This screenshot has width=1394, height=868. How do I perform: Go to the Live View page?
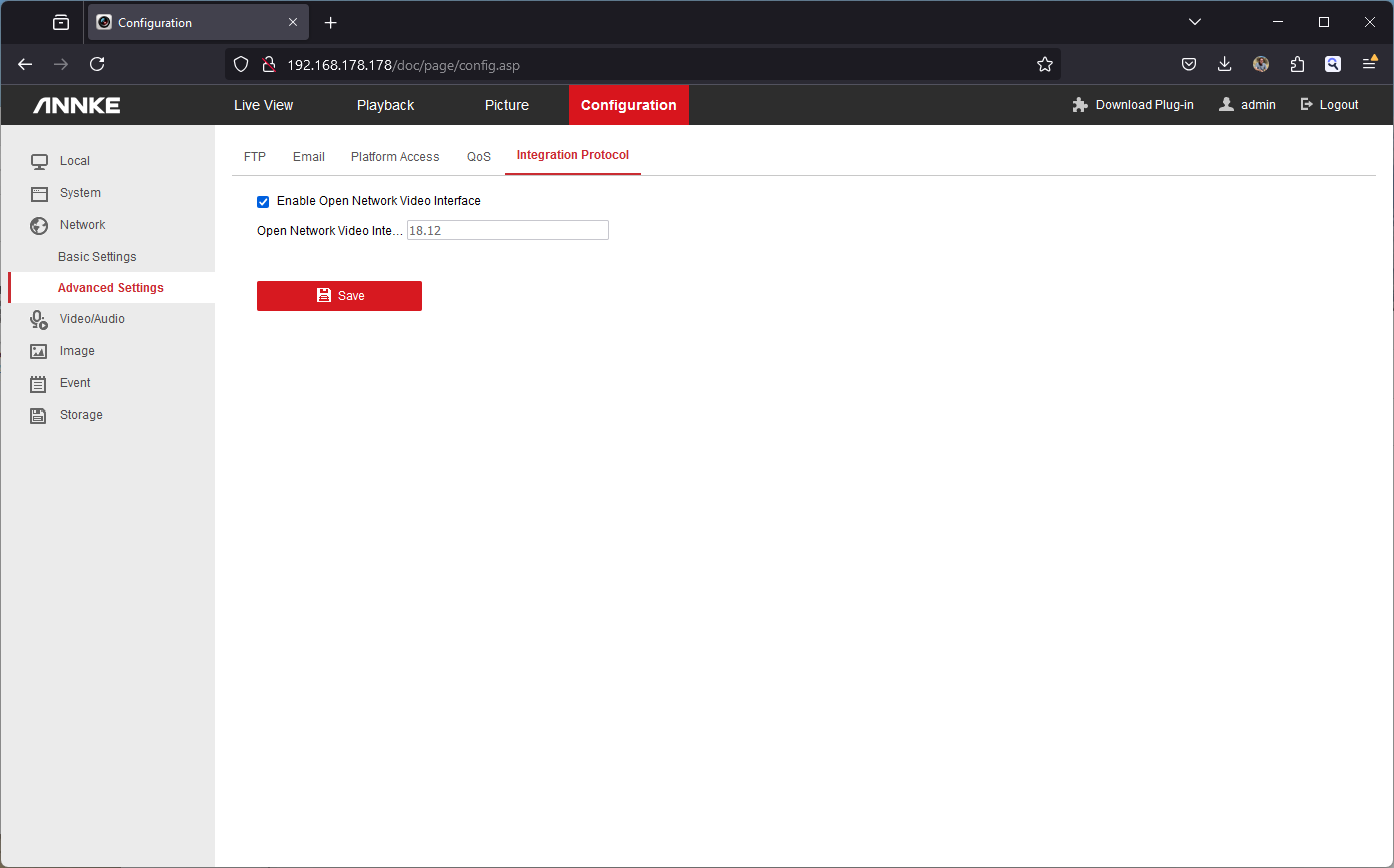point(264,105)
